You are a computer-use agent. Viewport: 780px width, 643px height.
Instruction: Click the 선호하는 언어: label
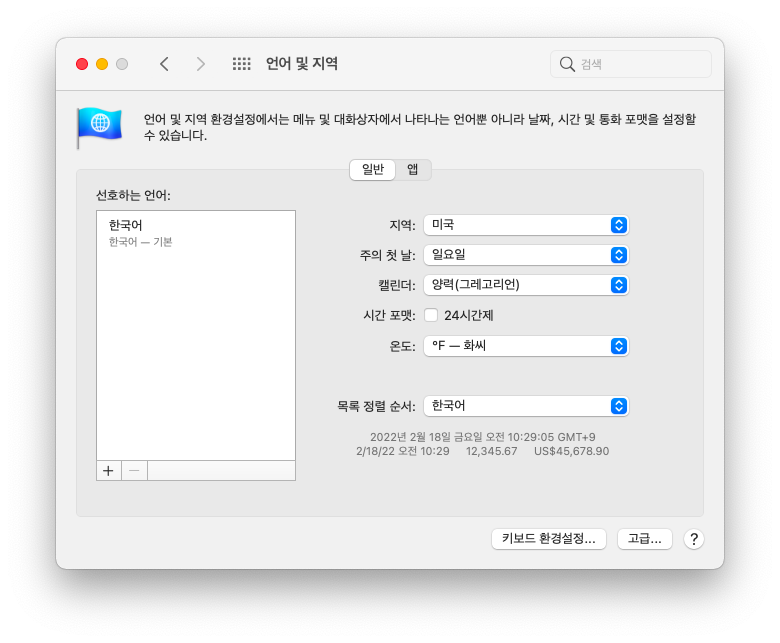[133, 195]
